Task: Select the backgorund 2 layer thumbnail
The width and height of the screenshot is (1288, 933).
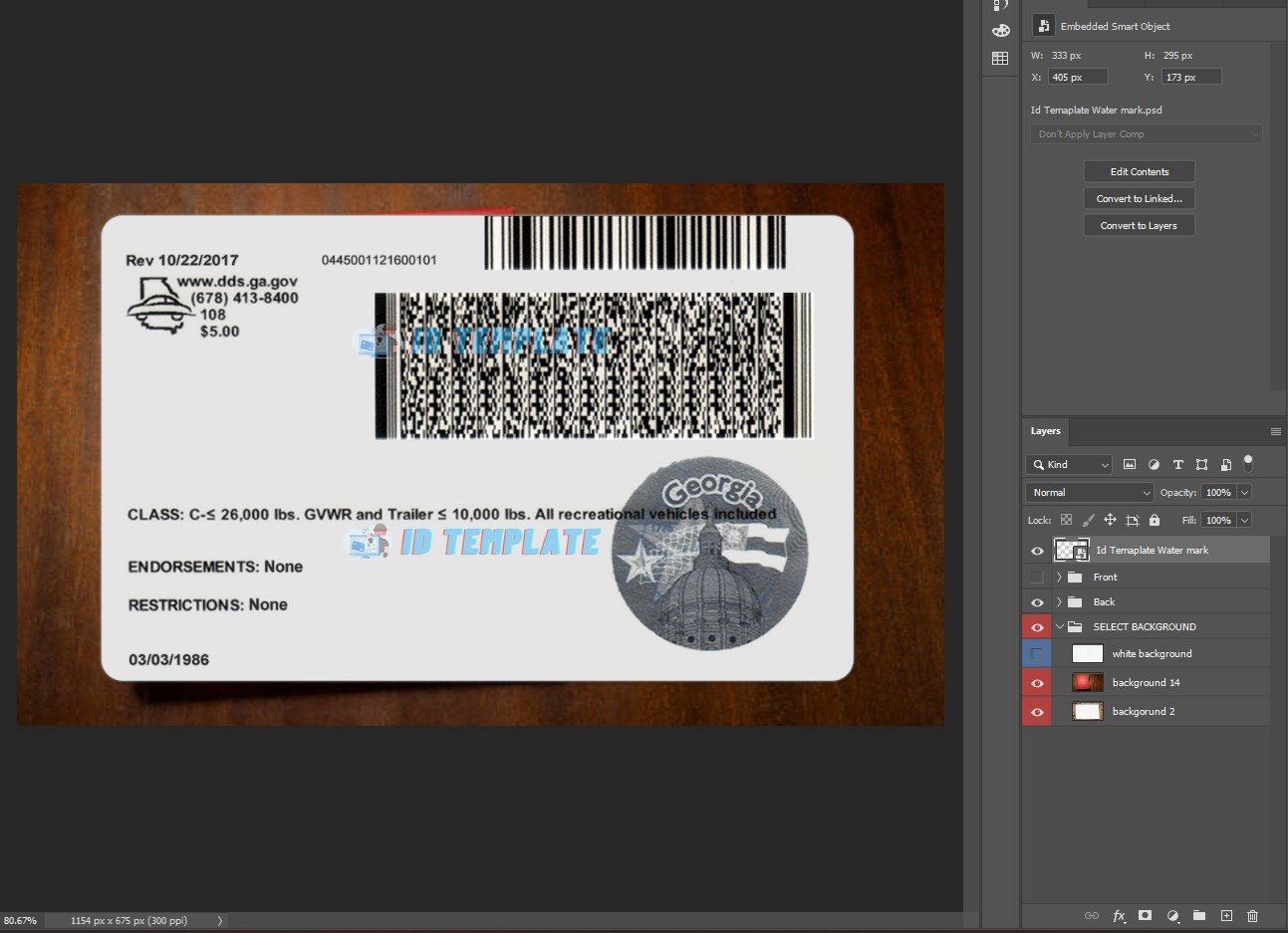Action: click(x=1087, y=712)
